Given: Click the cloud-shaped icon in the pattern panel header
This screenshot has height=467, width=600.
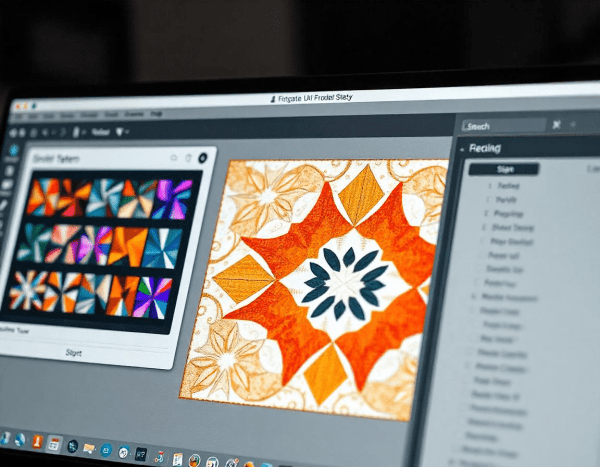Looking at the screenshot, I should 174,158.
